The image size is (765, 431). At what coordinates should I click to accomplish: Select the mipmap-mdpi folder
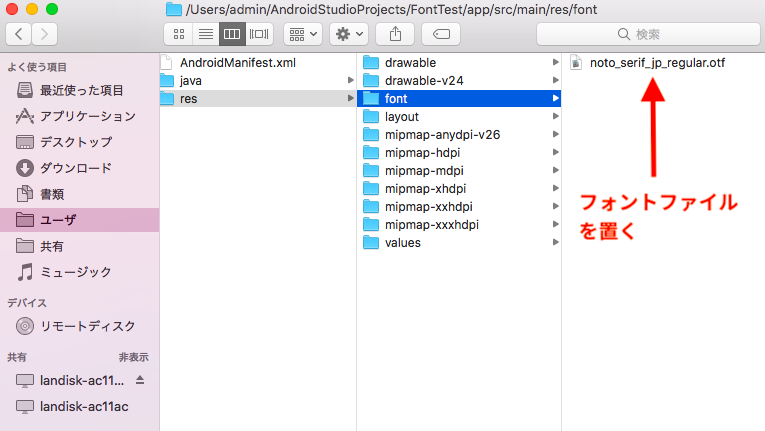(x=459, y=171)
